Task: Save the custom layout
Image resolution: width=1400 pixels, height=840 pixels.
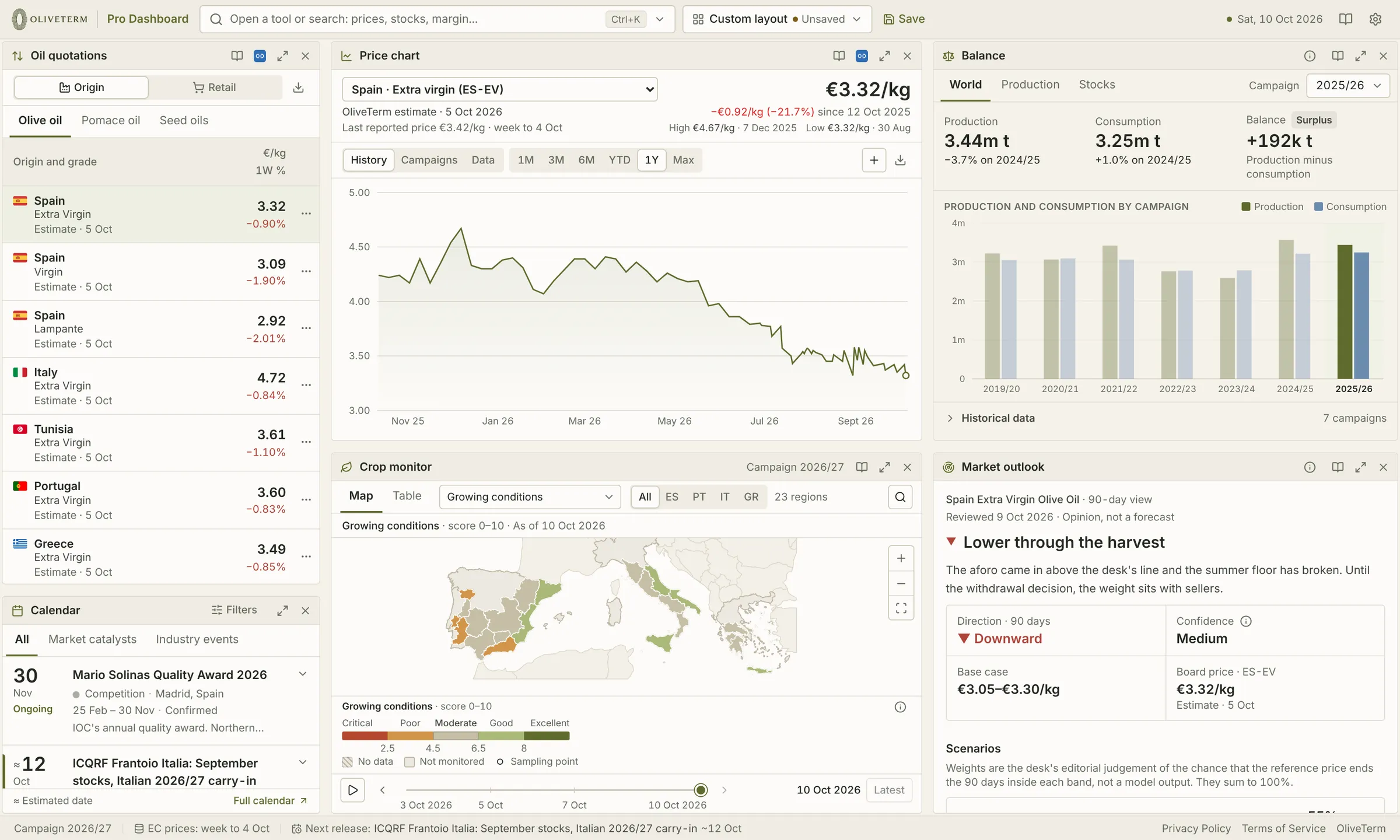Action: [904, 19]
